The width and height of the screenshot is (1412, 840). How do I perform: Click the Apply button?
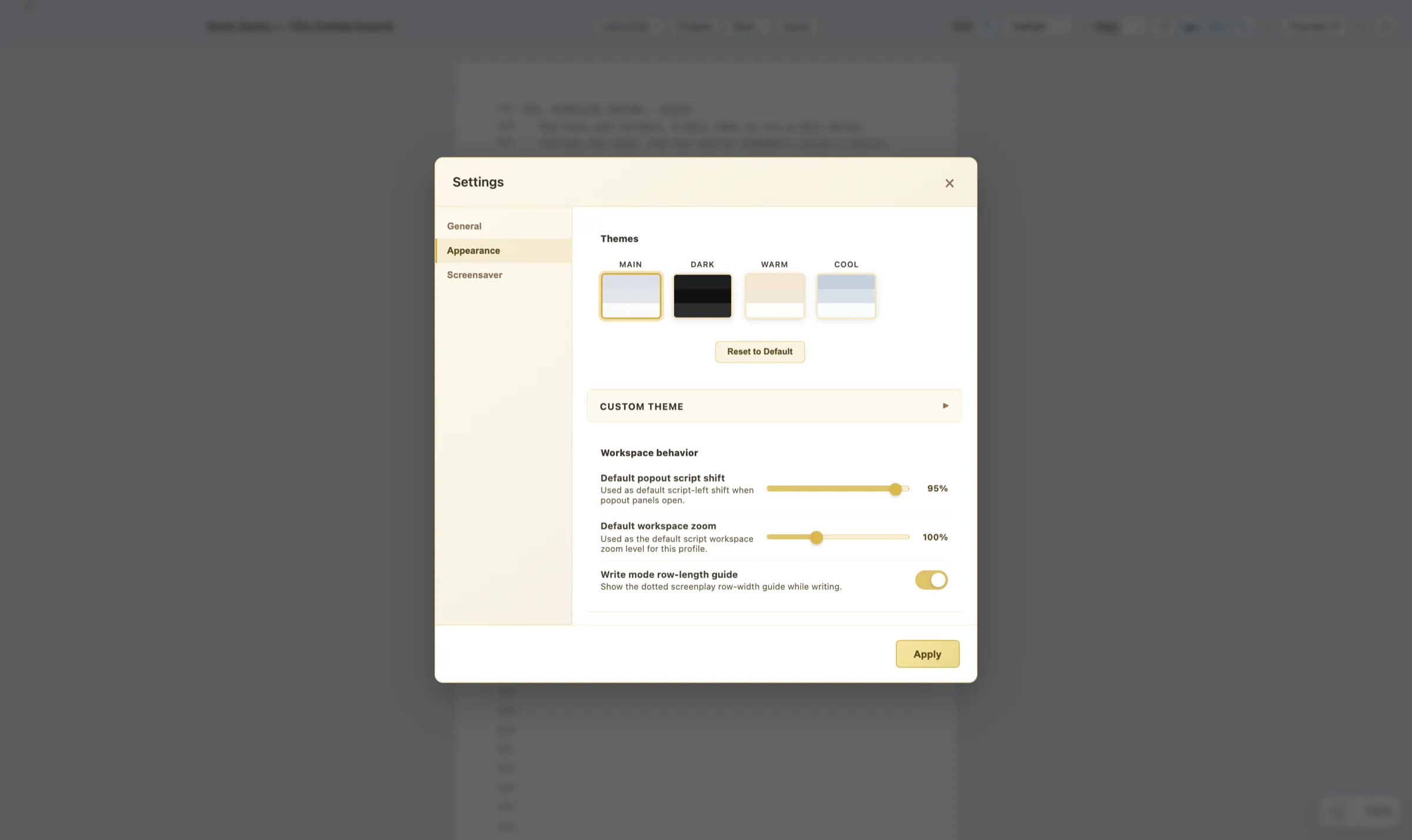pyautogui.click(x=927, y=654)
